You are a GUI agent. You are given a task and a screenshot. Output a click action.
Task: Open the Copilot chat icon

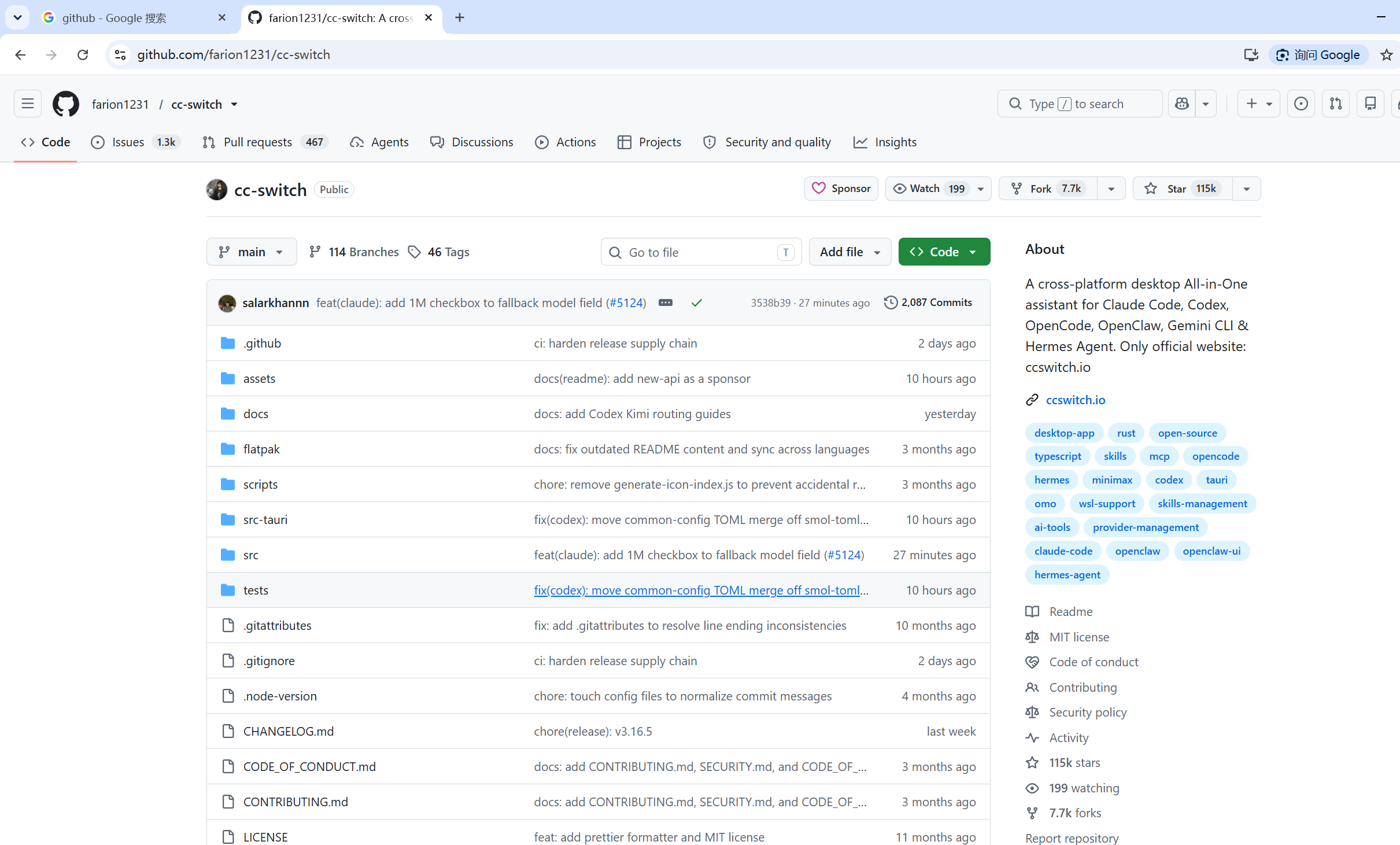pos(1182,104)
